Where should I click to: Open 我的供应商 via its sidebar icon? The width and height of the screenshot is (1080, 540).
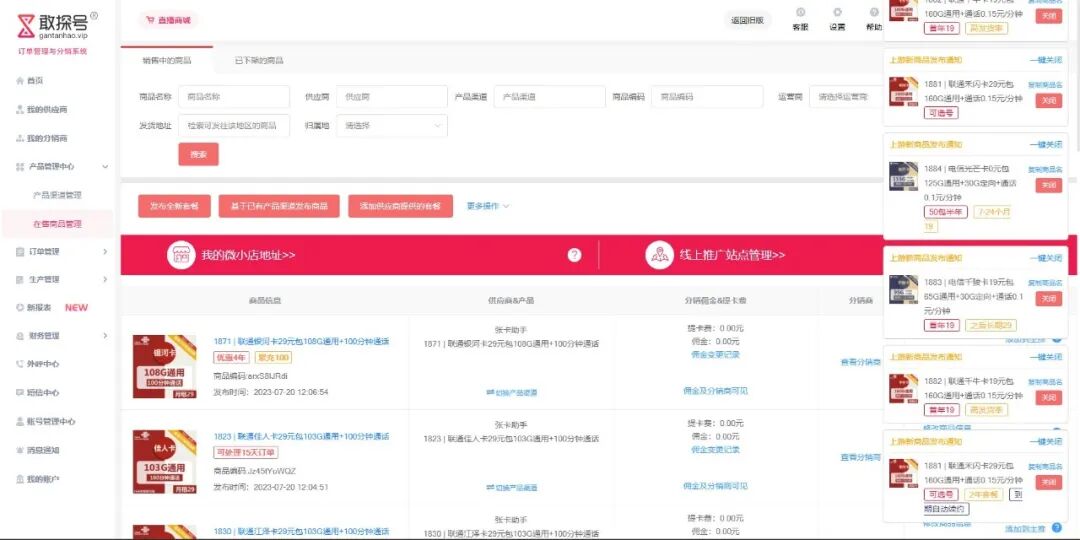19,110
